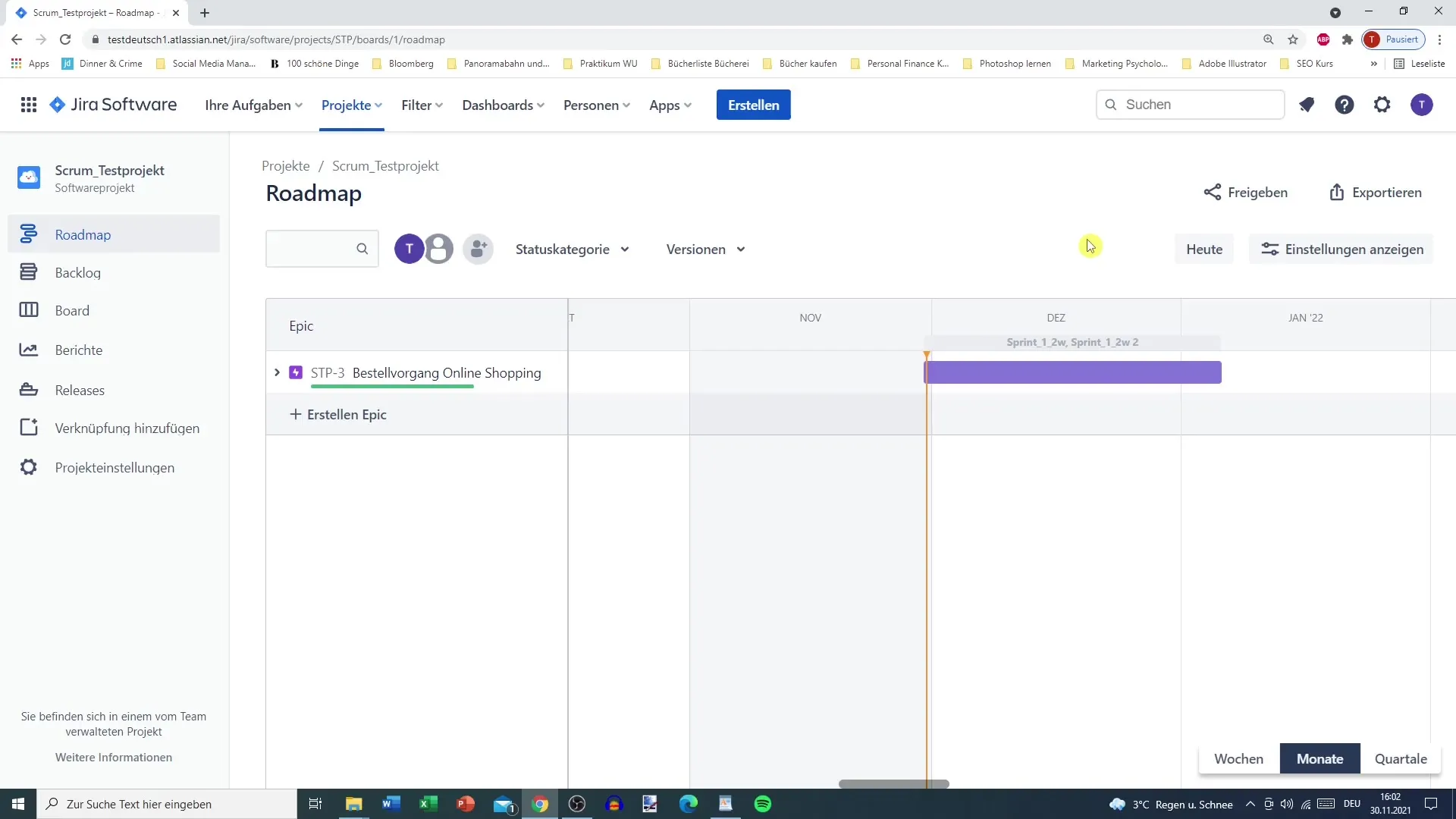Viewport: 1456px width, 819px height.
Task: Click the Projekteinstellungen icon
Action: point(27,467)
